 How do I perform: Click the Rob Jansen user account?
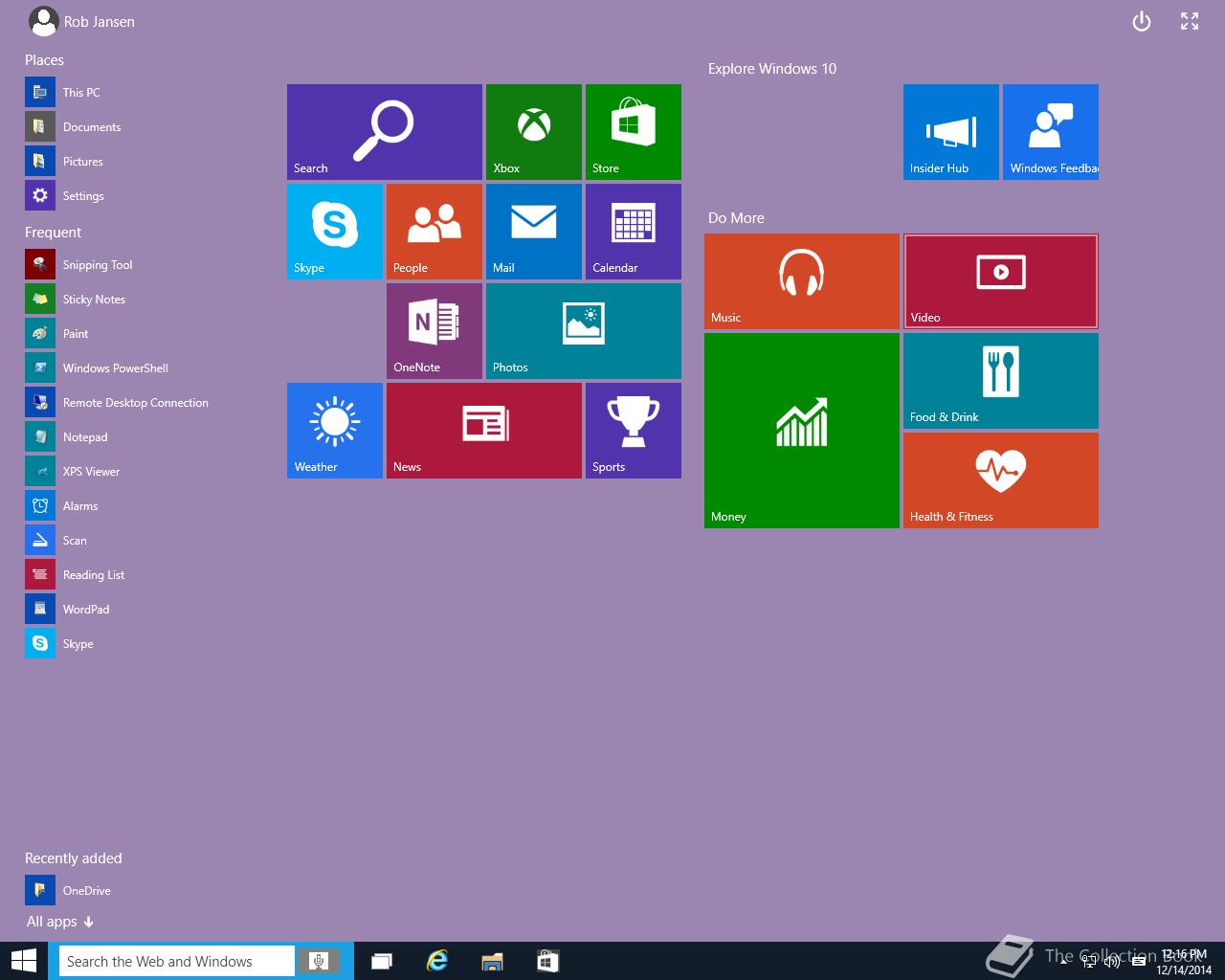coord(82,21)
